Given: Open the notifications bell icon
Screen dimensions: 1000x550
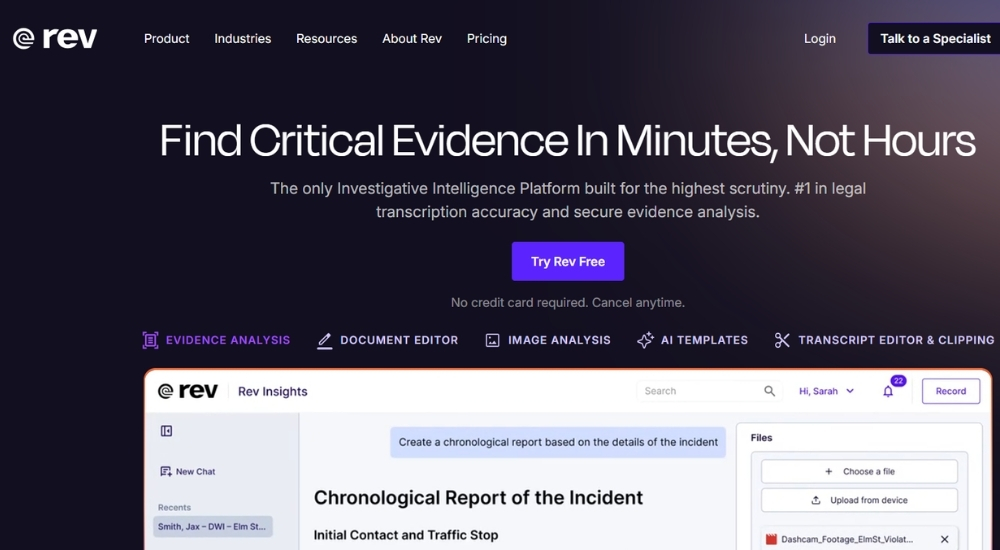Looking at the screenshot, I should (888, 391).
